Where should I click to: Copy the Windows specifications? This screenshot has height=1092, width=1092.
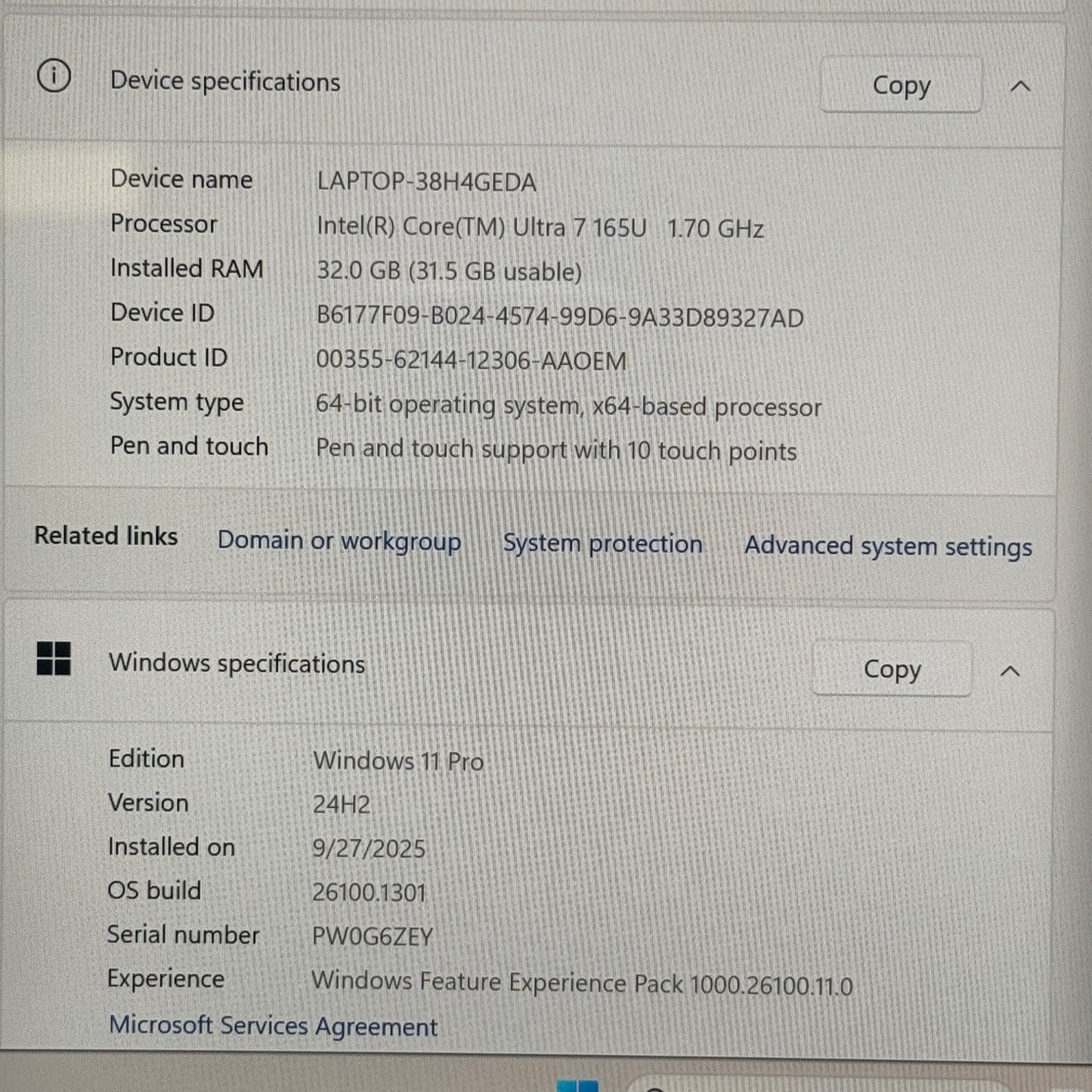(x=892, y=669)
